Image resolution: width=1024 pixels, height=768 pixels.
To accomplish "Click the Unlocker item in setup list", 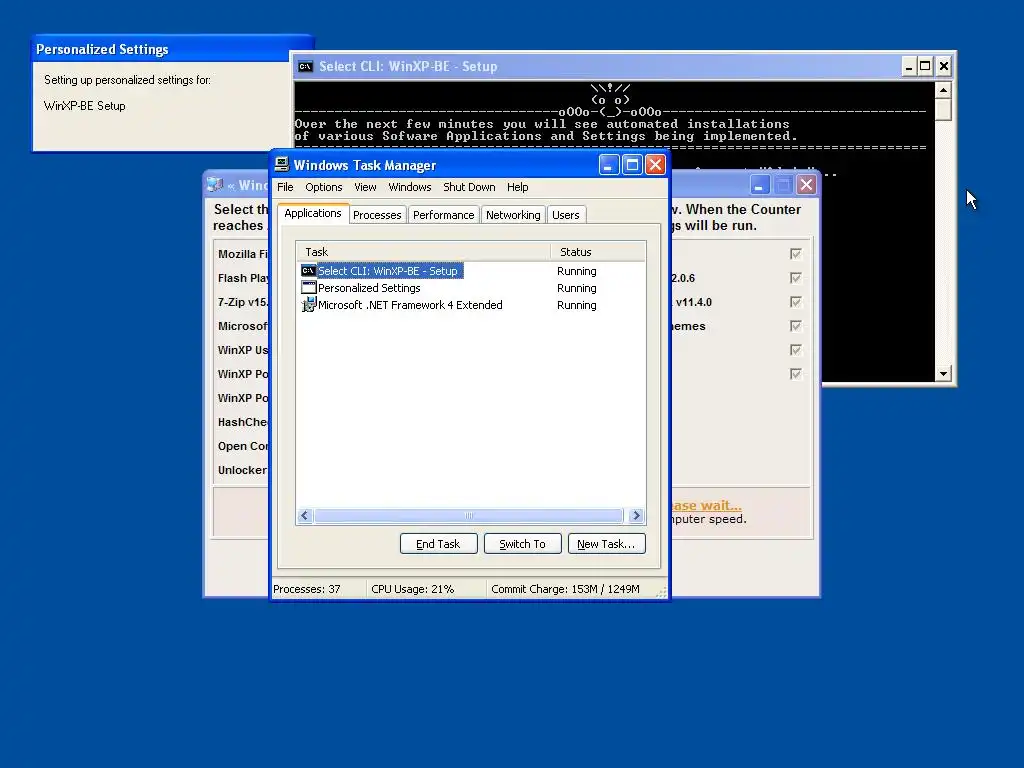I will (x=242, y=470).
